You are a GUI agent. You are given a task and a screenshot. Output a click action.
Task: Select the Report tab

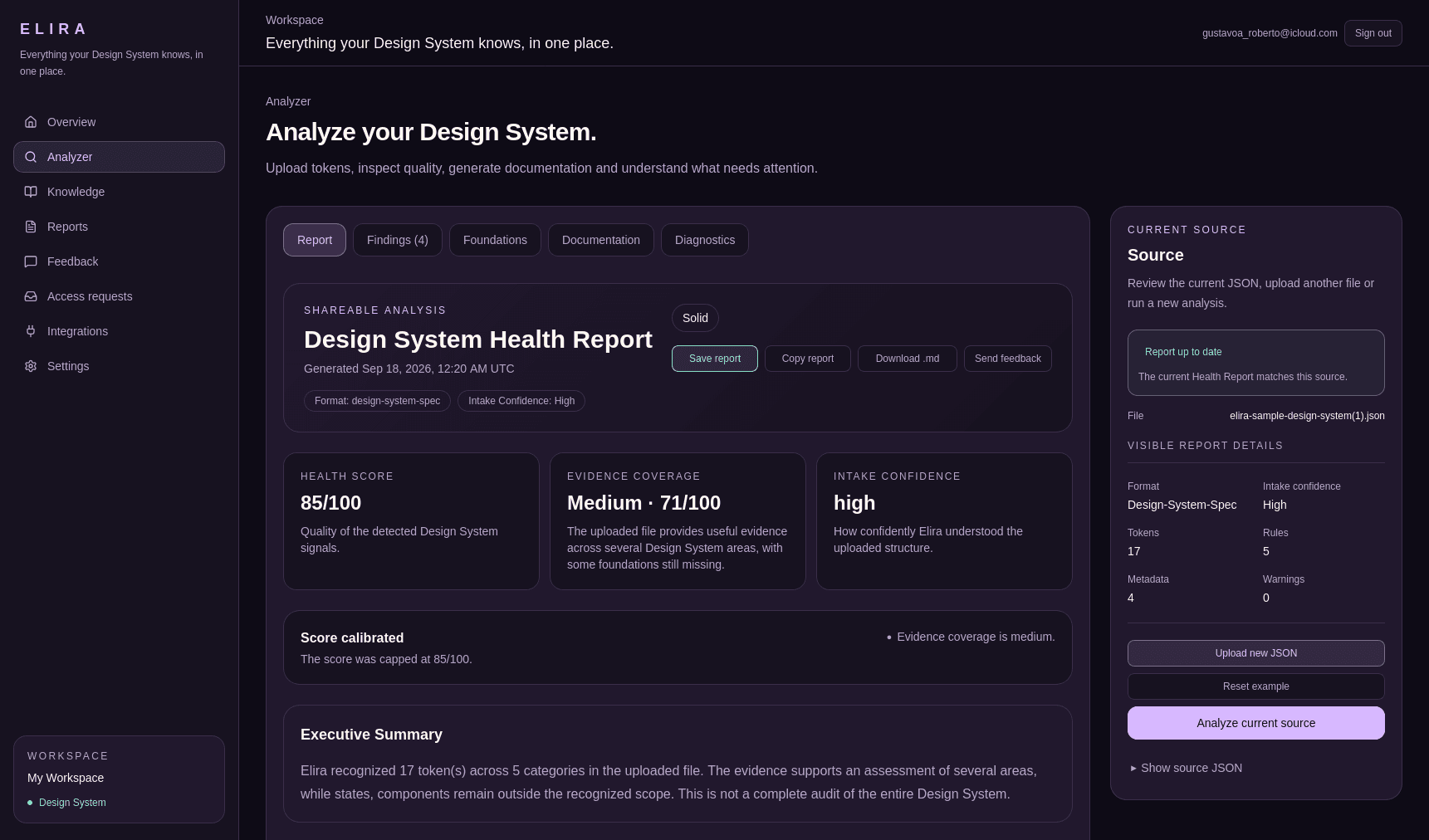pyautogui.click(x=315, y=240)
